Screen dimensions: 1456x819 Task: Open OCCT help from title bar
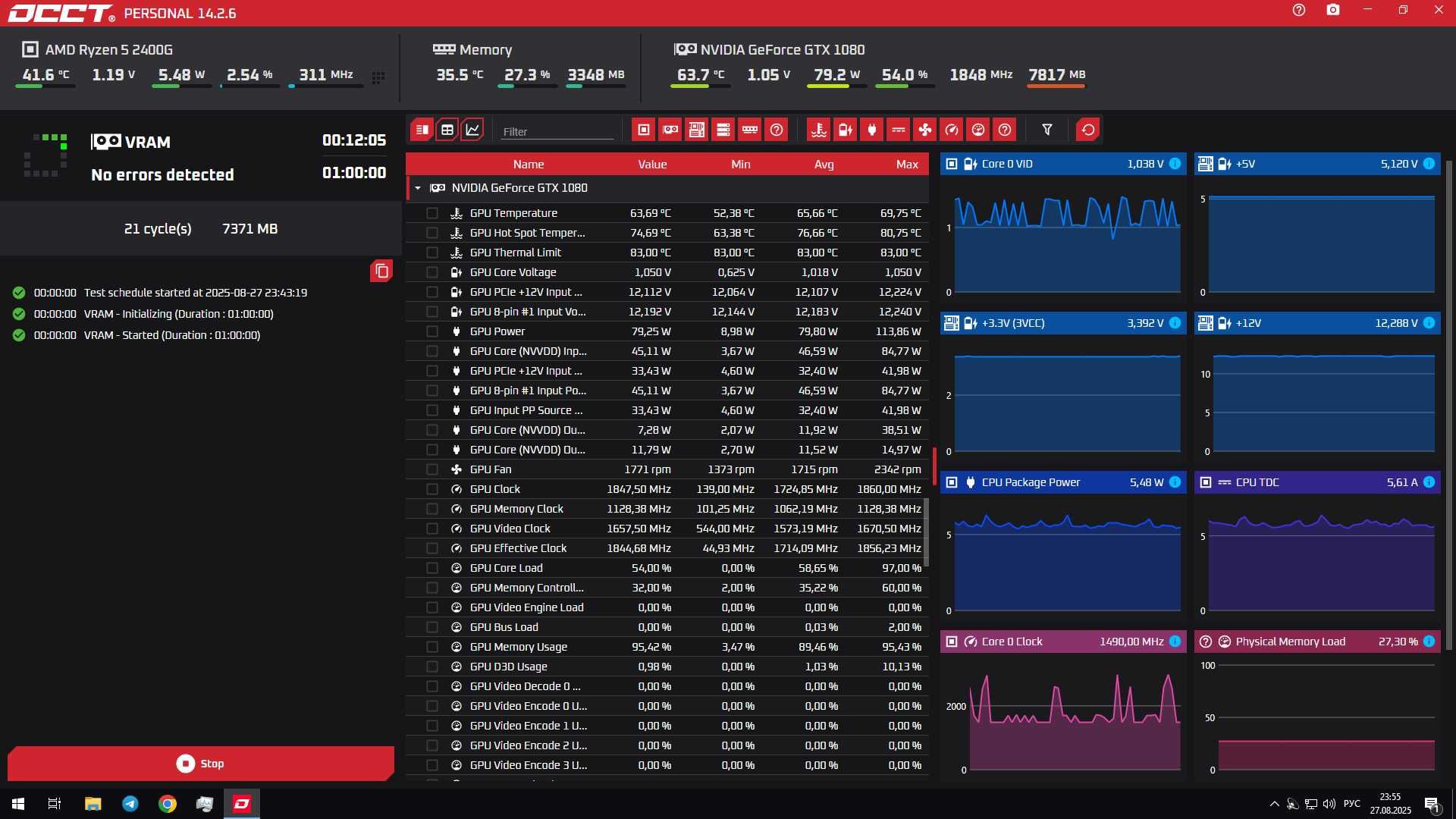coord(1299,10)
